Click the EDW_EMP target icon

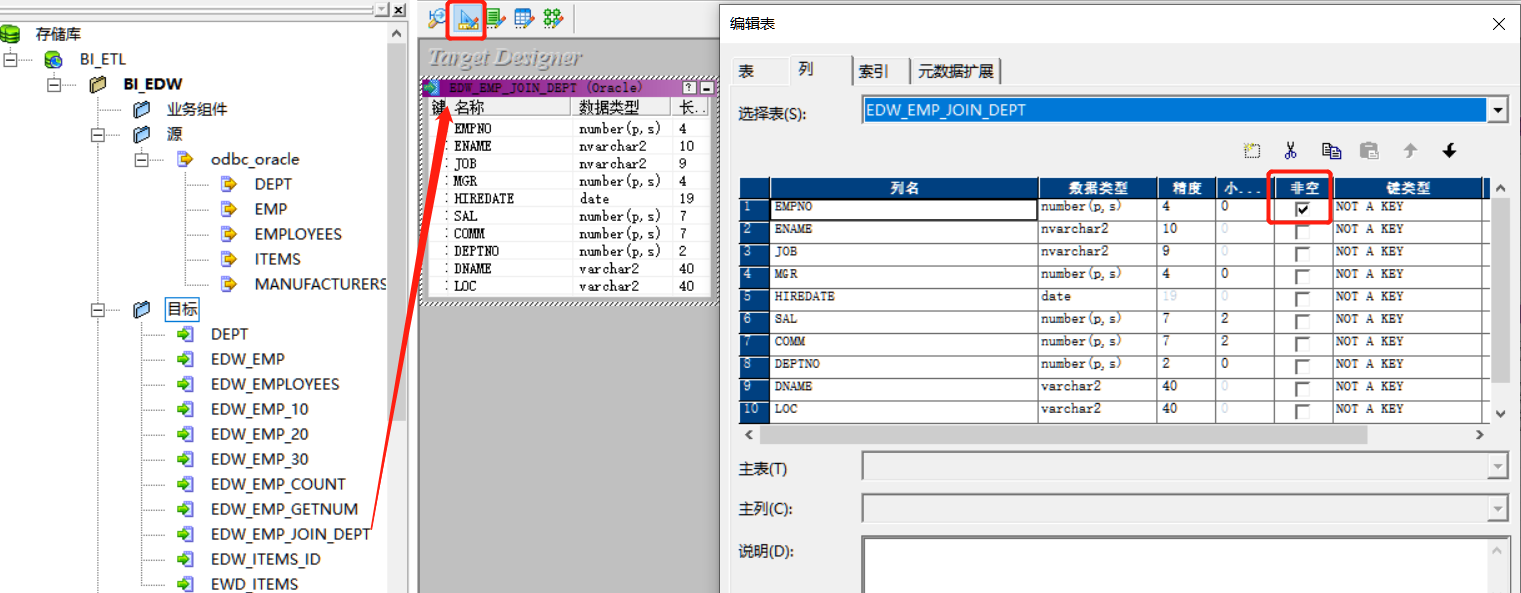pyautogui.click(x=185, y=359)
